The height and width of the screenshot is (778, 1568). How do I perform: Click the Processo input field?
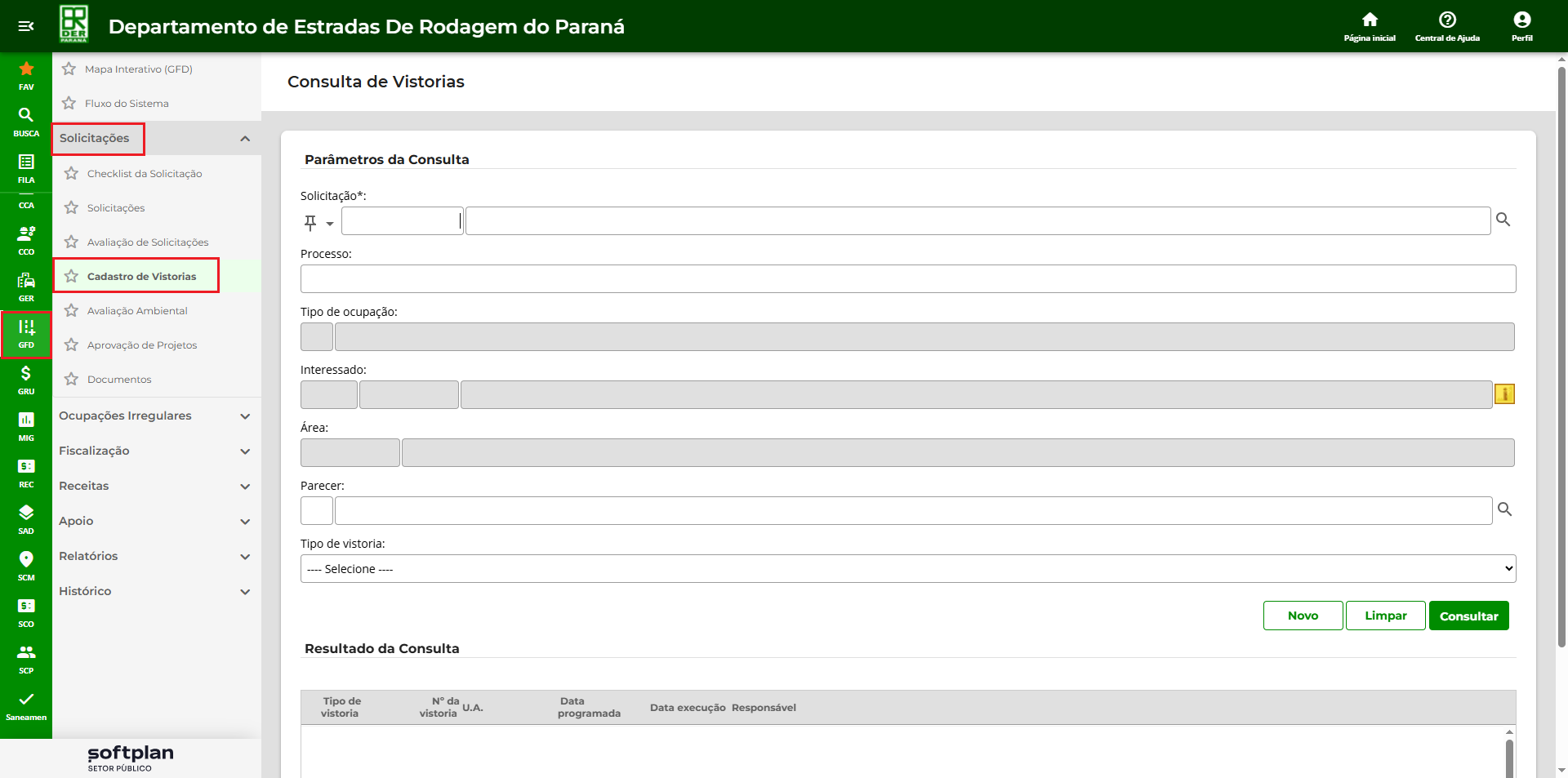(x=907, y=279)
